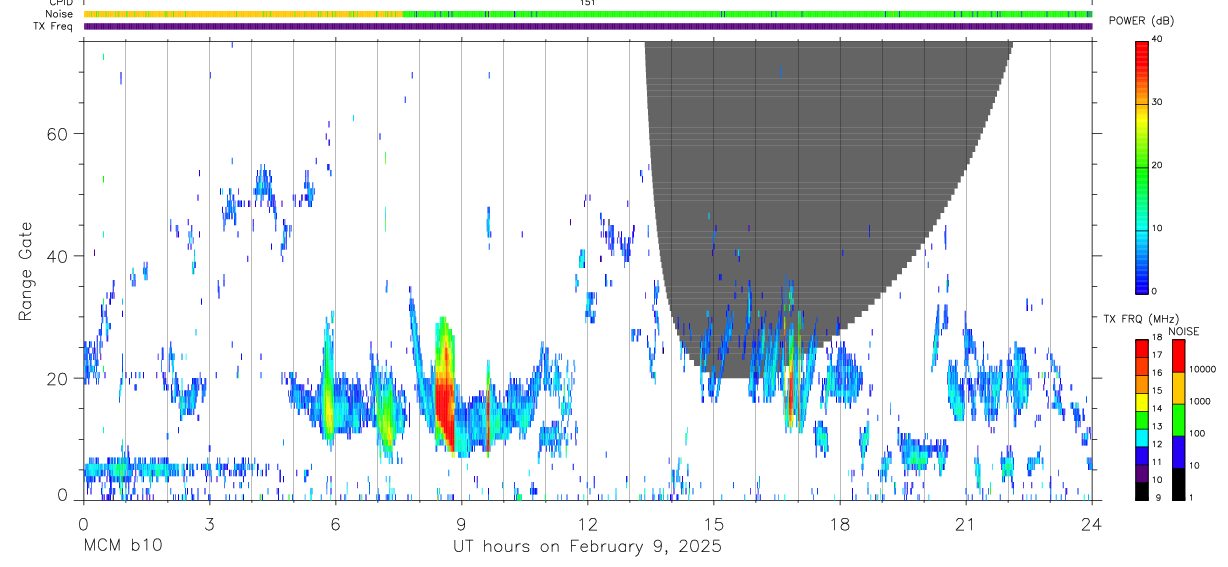This screenshot has height=567, width=1228.
Task: Click the "TX Freq" row label at top left
Action: [x=54, y=26]
